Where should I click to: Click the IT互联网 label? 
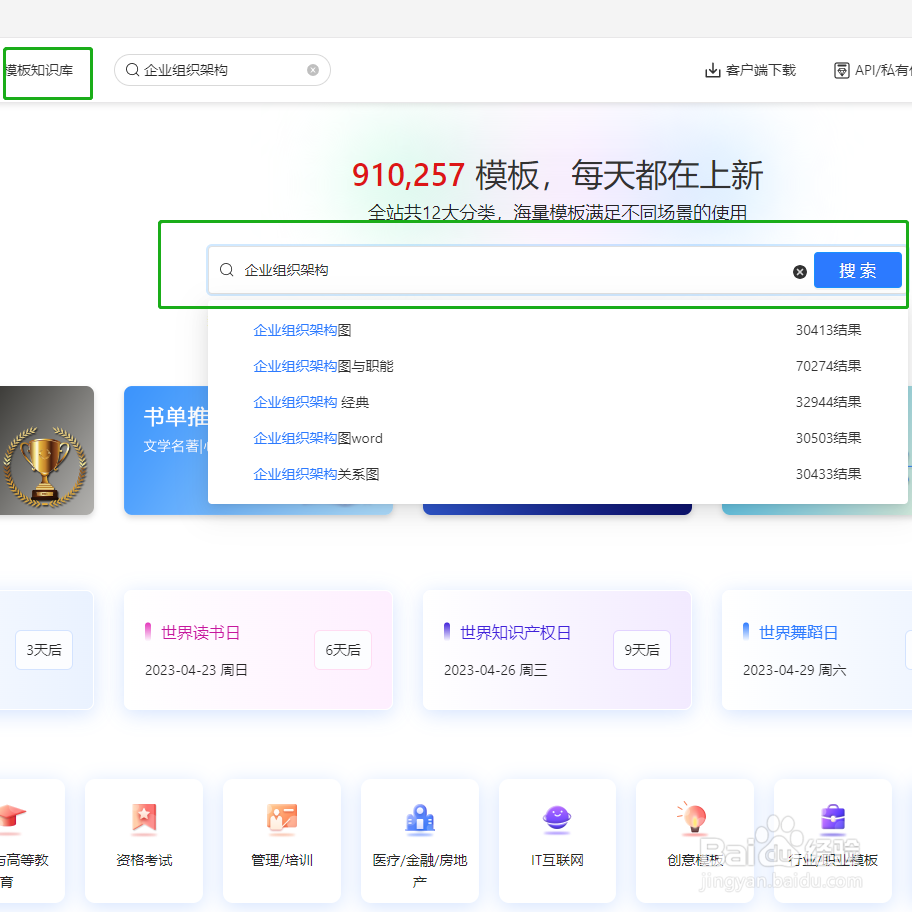557,860
